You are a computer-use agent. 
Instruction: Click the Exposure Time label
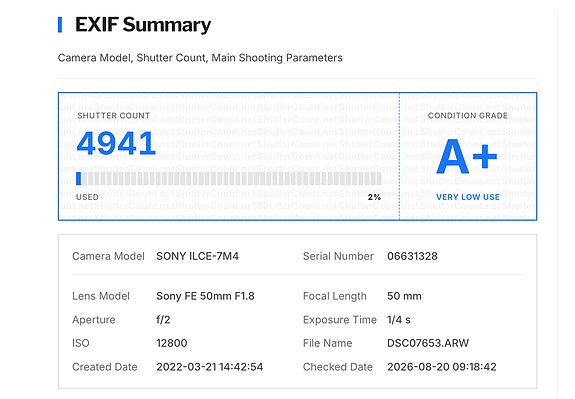pos(340,320)
